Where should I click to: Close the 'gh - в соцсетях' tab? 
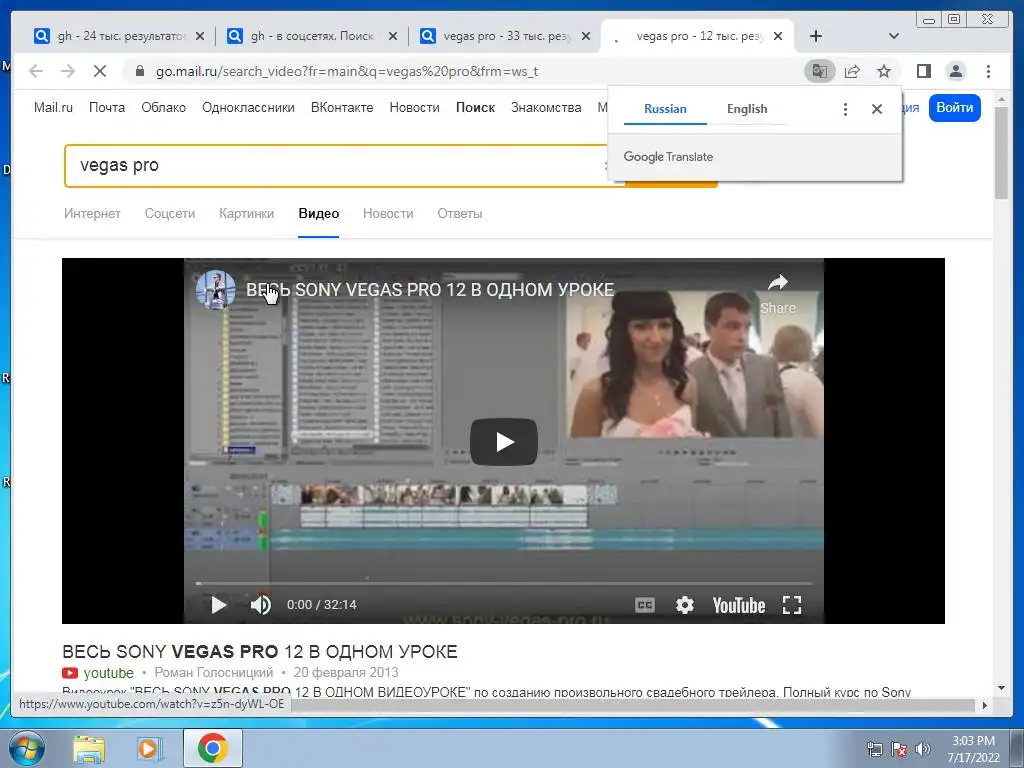coord(392,37)
